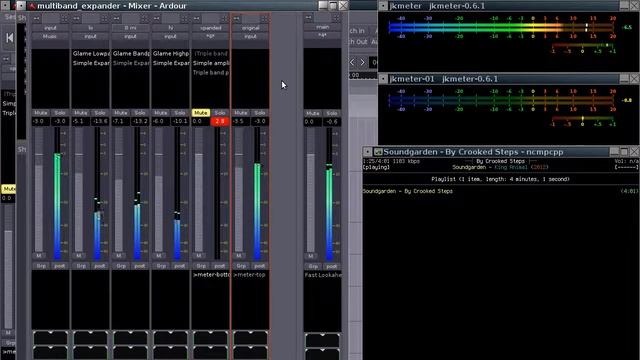Solo the lo strip
This screenshot has width=640, height=360.
coord(100,113)
